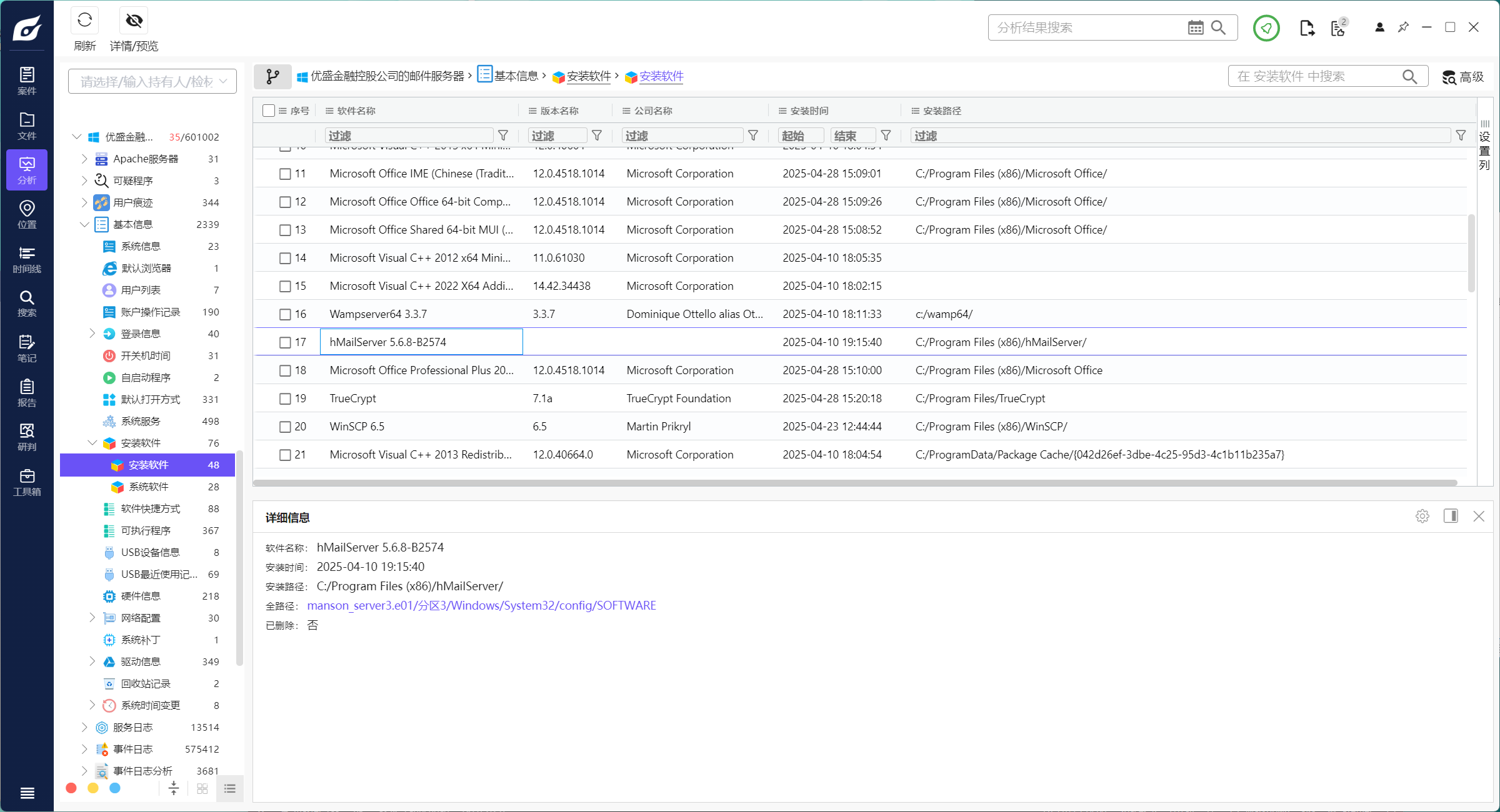Click the 软件名称 column filter funnel

coord(503,136)
